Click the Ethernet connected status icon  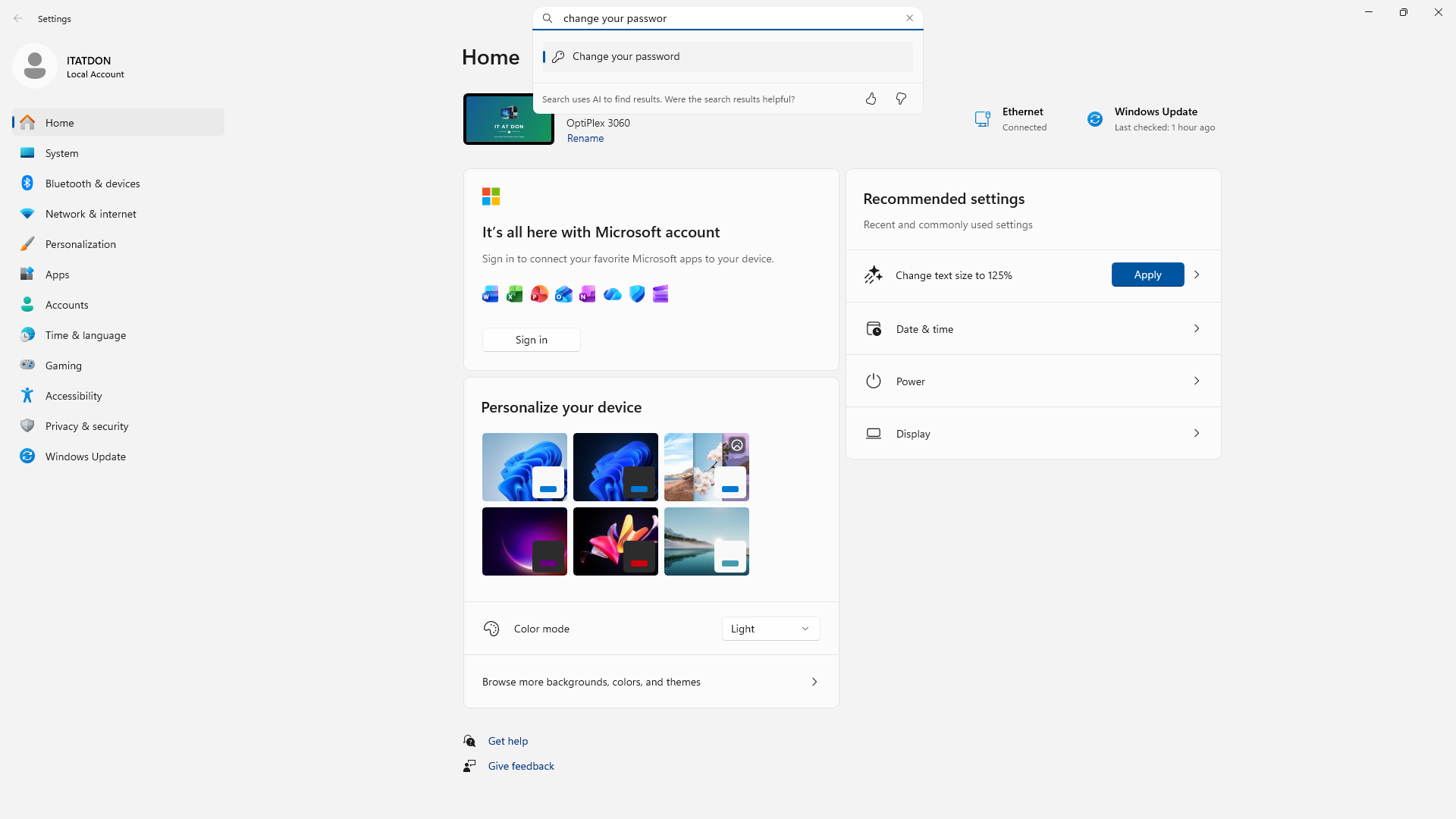coord(982,119)
